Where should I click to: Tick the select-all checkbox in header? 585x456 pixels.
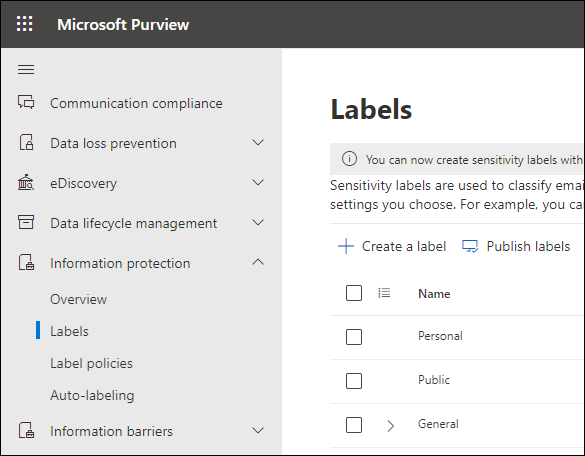point(354,293)
